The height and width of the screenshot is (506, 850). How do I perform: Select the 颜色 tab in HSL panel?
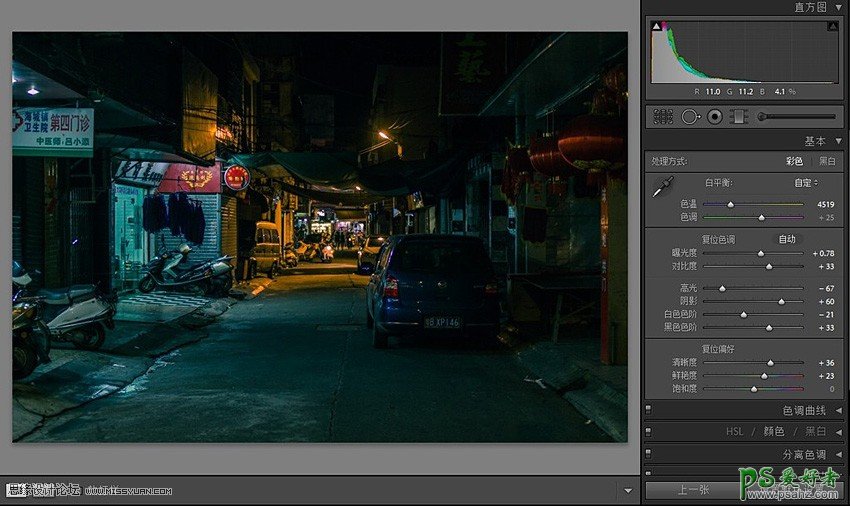coord(773,432)
